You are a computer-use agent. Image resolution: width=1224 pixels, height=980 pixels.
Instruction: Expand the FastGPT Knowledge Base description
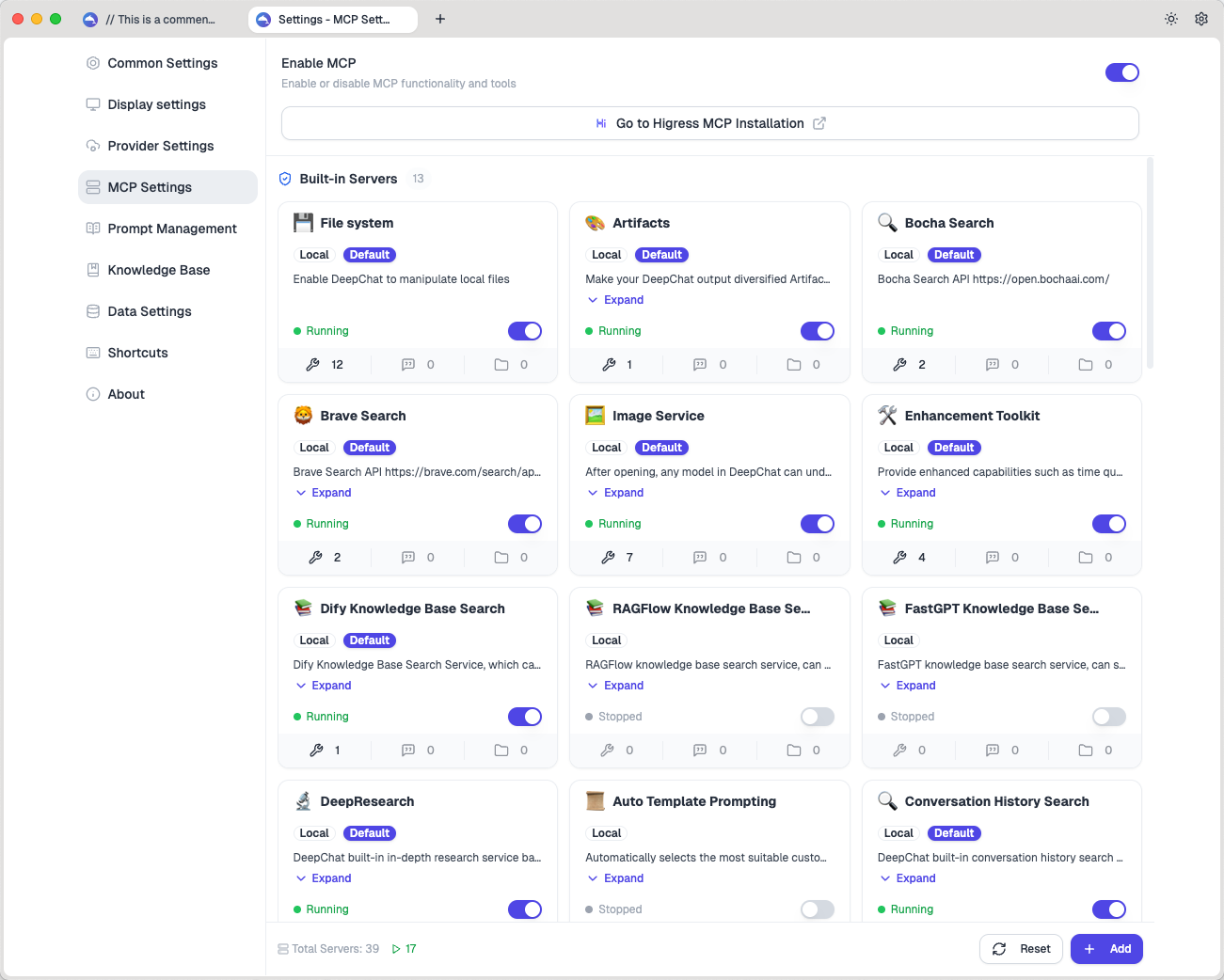click(x=908, y=686)
